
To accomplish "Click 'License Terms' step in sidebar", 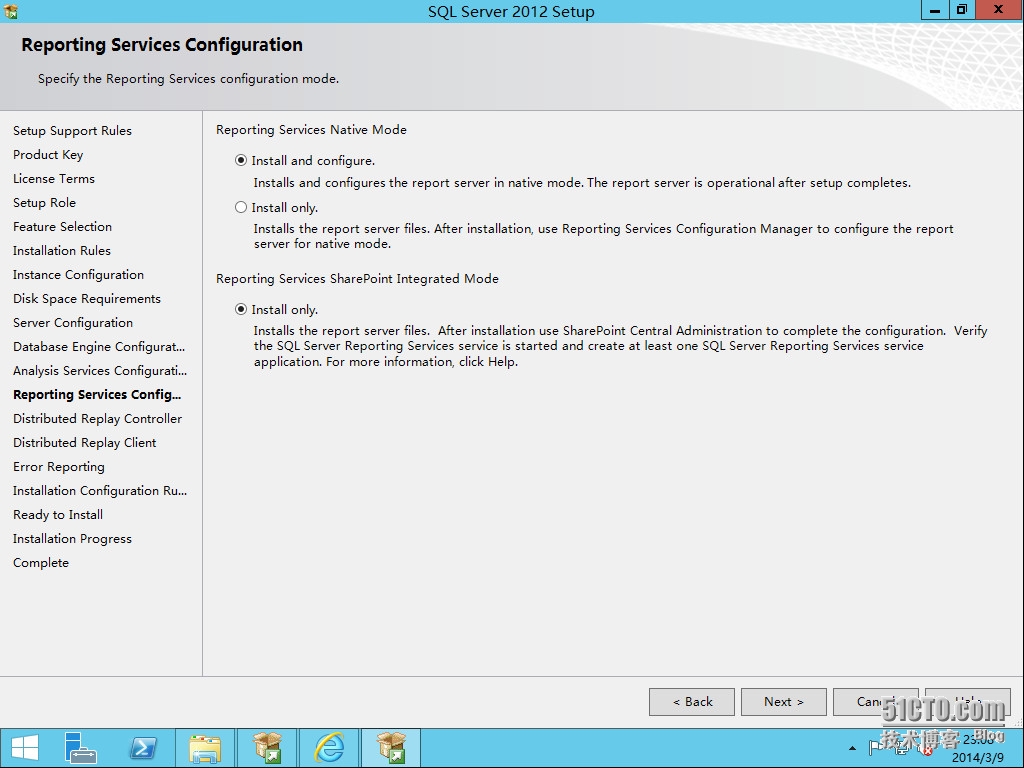I will click(x=54, y=179).
